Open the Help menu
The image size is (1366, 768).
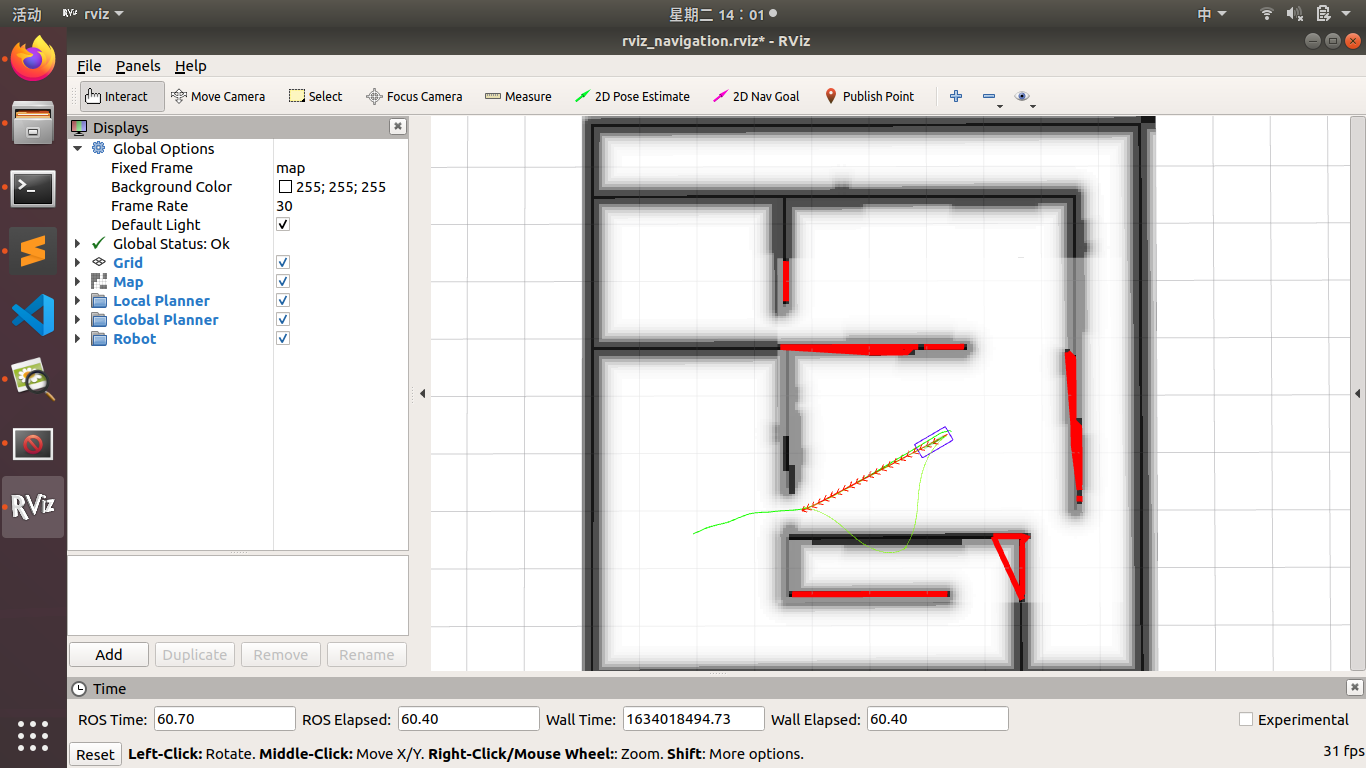point(190,66)
